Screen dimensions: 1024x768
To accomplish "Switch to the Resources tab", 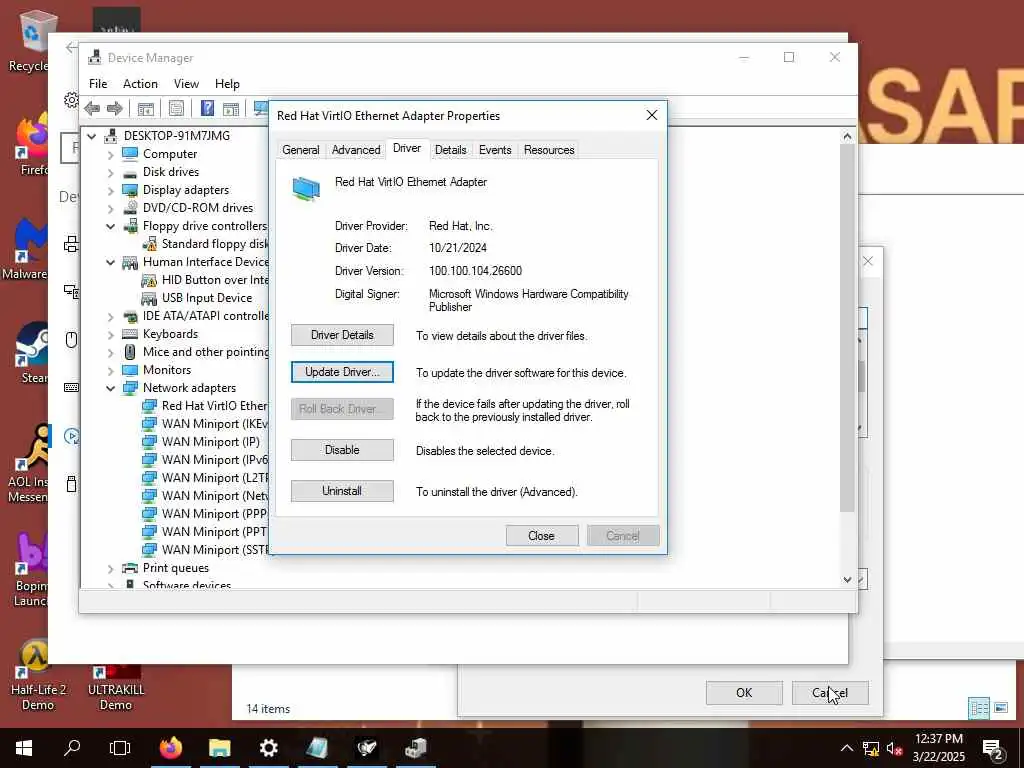I will (x=549, y=150).
